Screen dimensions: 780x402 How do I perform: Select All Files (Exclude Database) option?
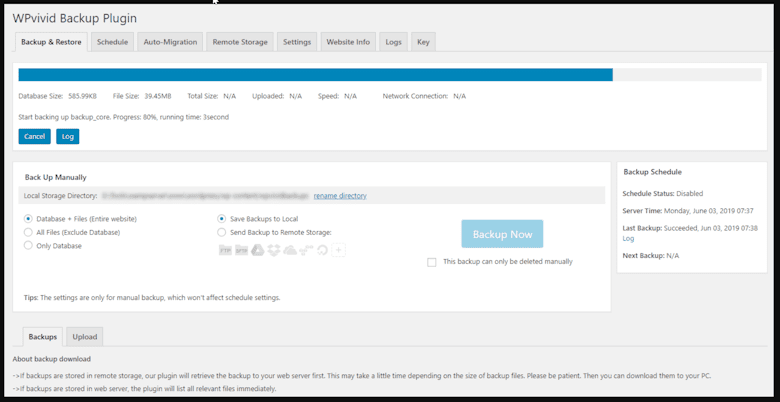[x=28, y=232]
